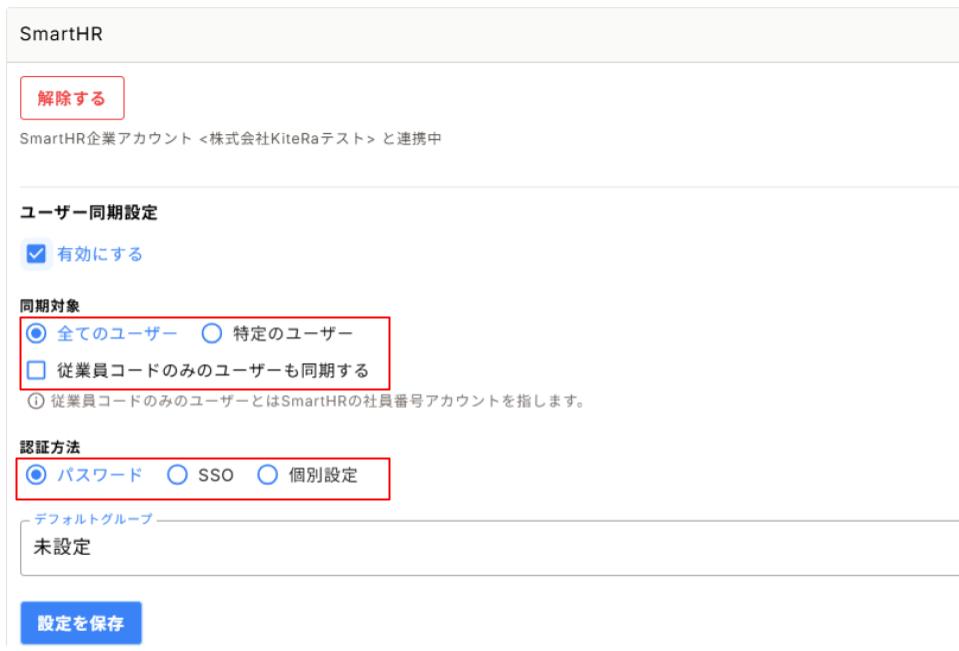
Task: Choose 個別設定 authentication radio circle
Action: tap(267, 475)
